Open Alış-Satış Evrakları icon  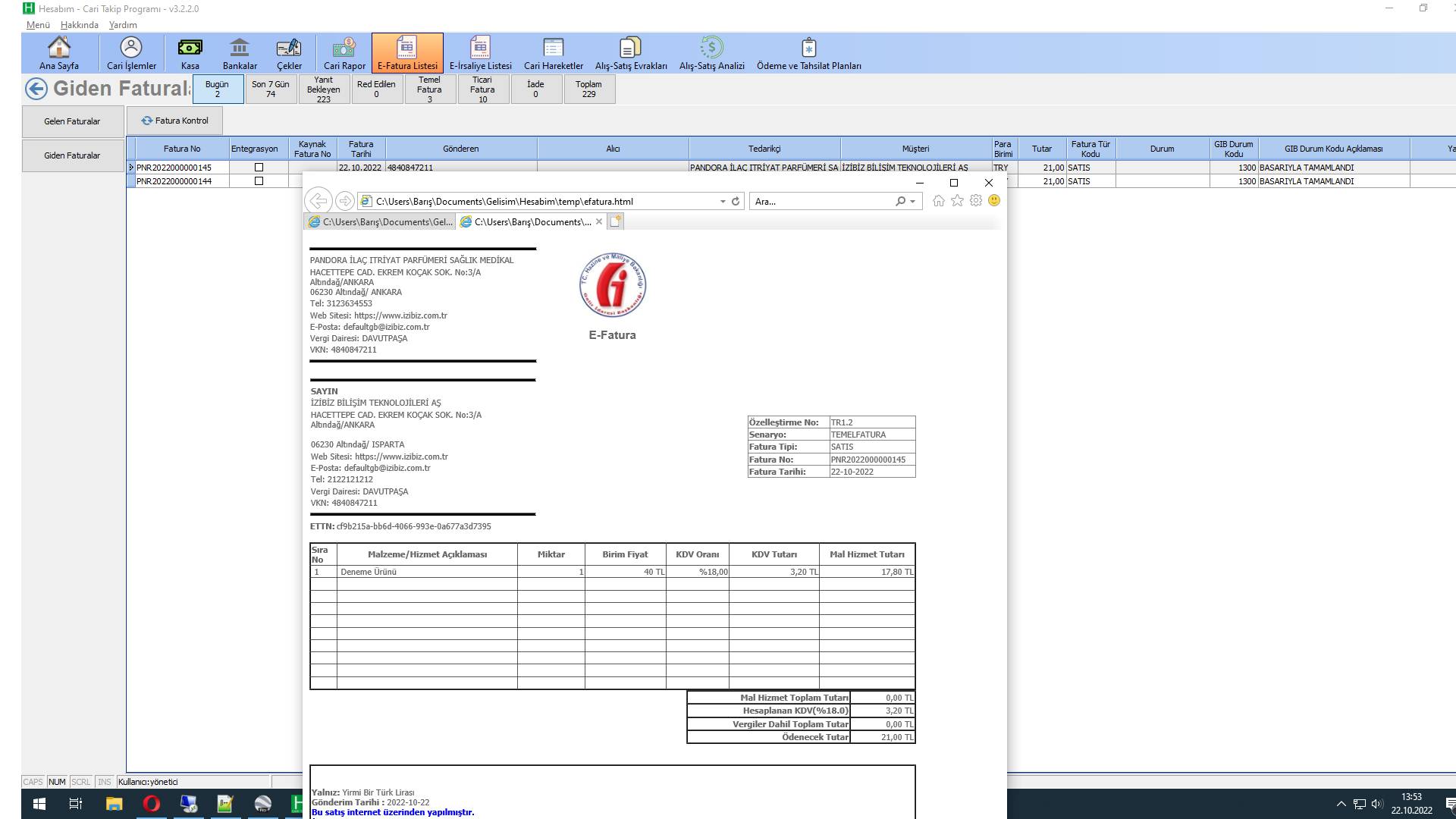(x=631, y=53)
